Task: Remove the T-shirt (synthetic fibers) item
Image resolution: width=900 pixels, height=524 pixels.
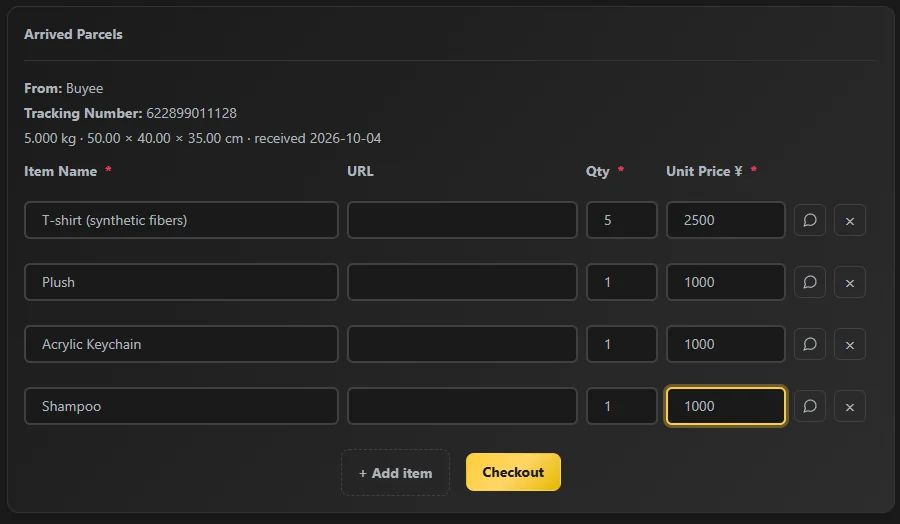Action: tap(849, 220)
